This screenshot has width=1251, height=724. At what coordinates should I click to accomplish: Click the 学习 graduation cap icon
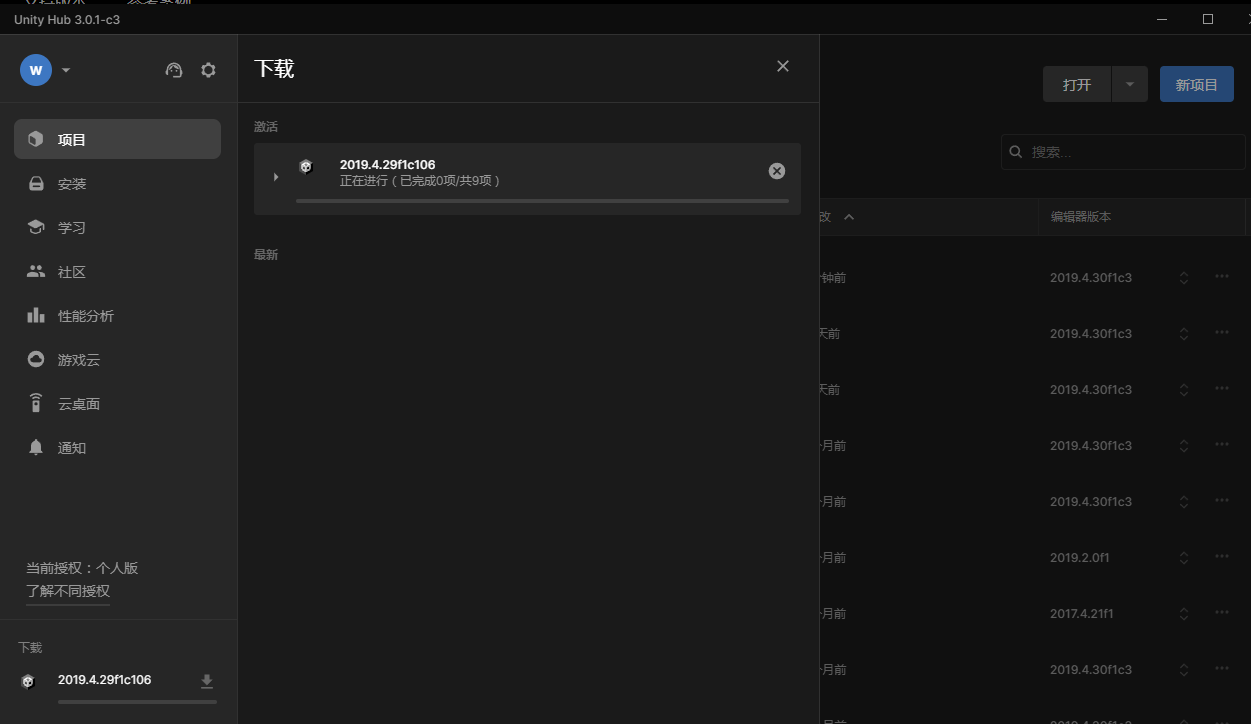(36, 227)
